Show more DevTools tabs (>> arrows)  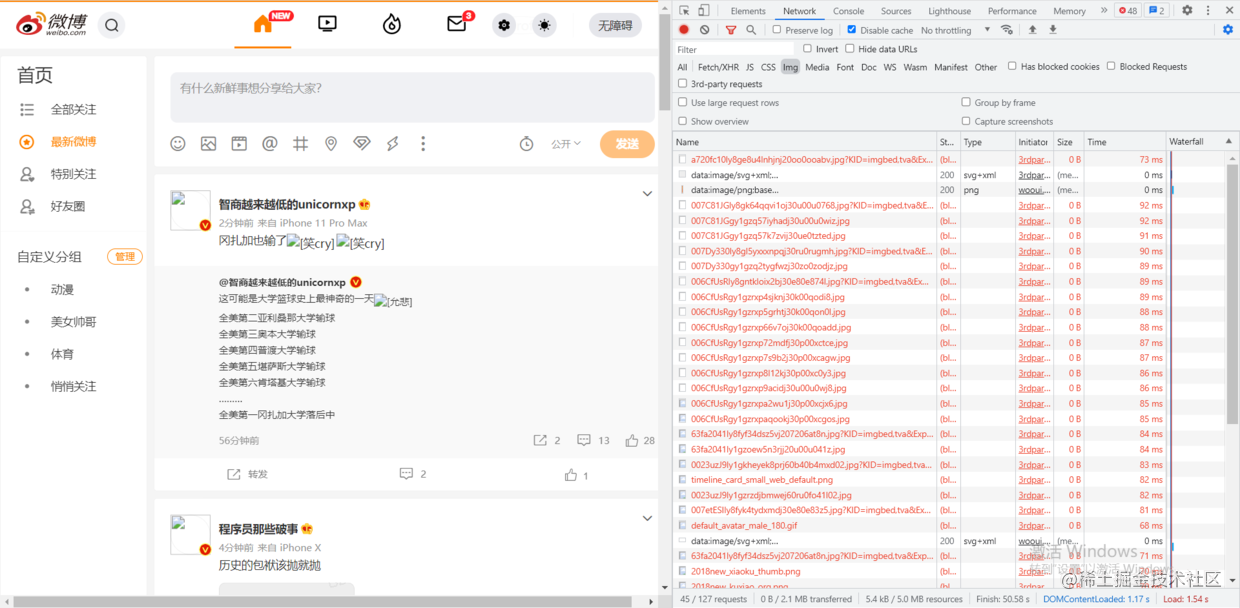coord(1104,11)
